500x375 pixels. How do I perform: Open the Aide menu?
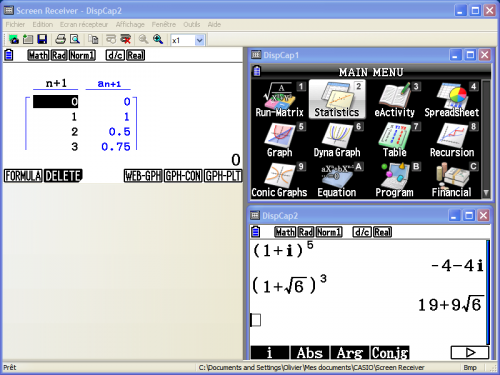(214, 24)
